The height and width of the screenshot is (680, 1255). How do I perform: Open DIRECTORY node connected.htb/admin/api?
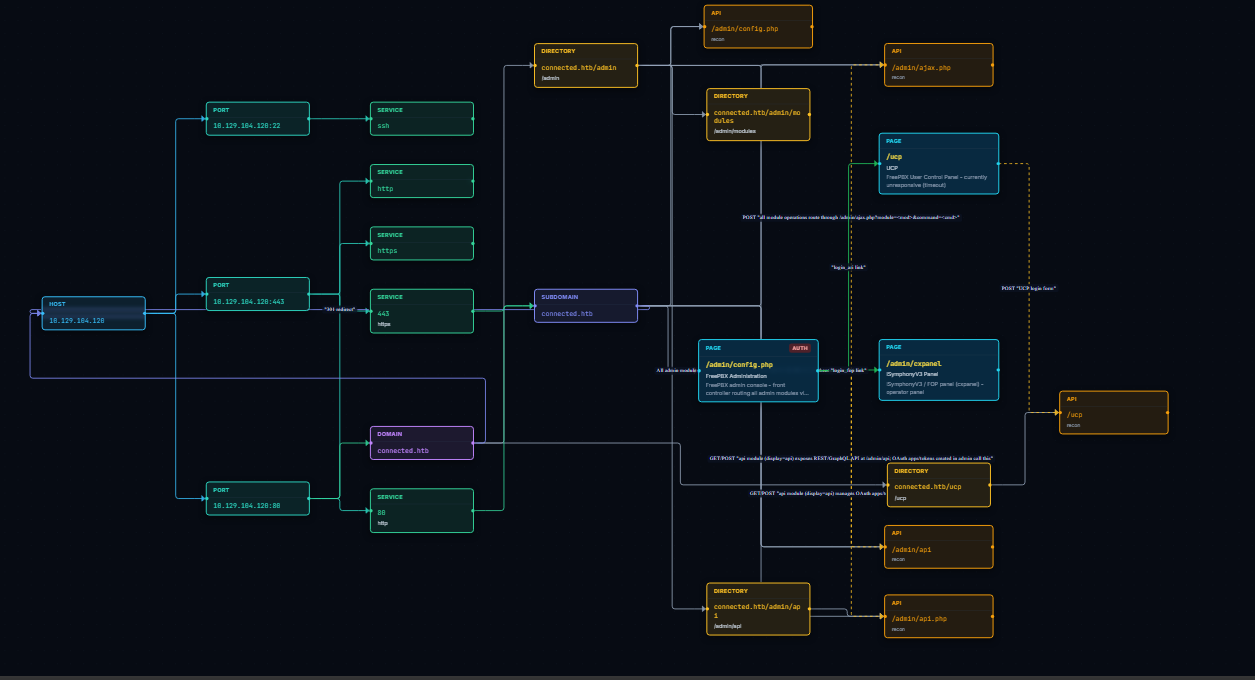[x=758, y=609]
